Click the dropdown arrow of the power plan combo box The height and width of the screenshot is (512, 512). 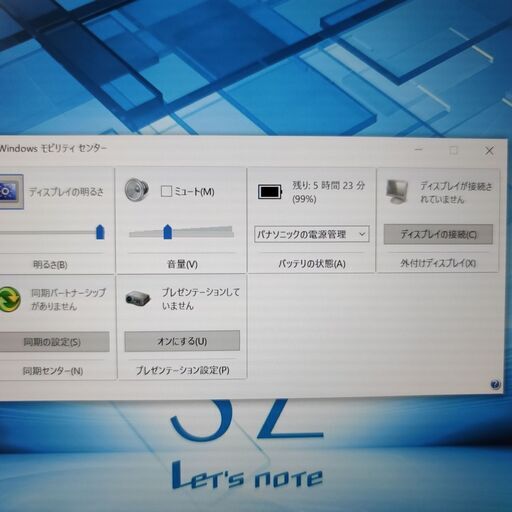pos(362,234)
